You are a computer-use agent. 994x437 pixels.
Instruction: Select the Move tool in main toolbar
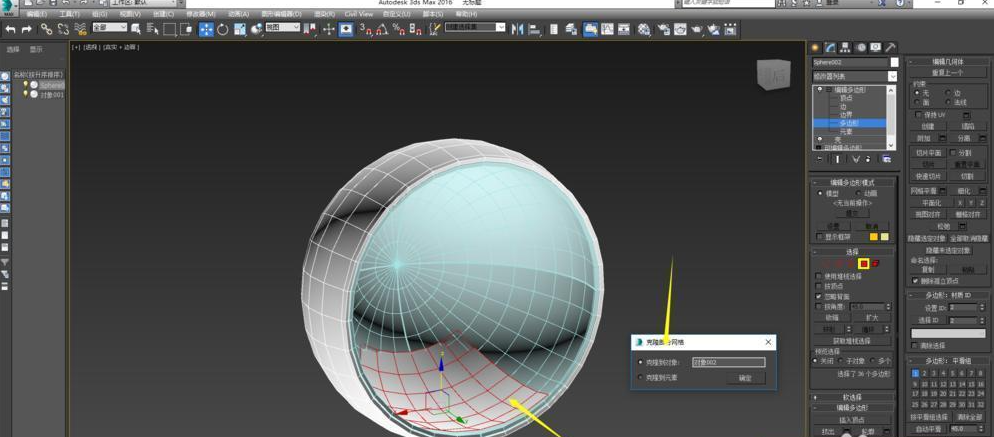coord(206,29)
